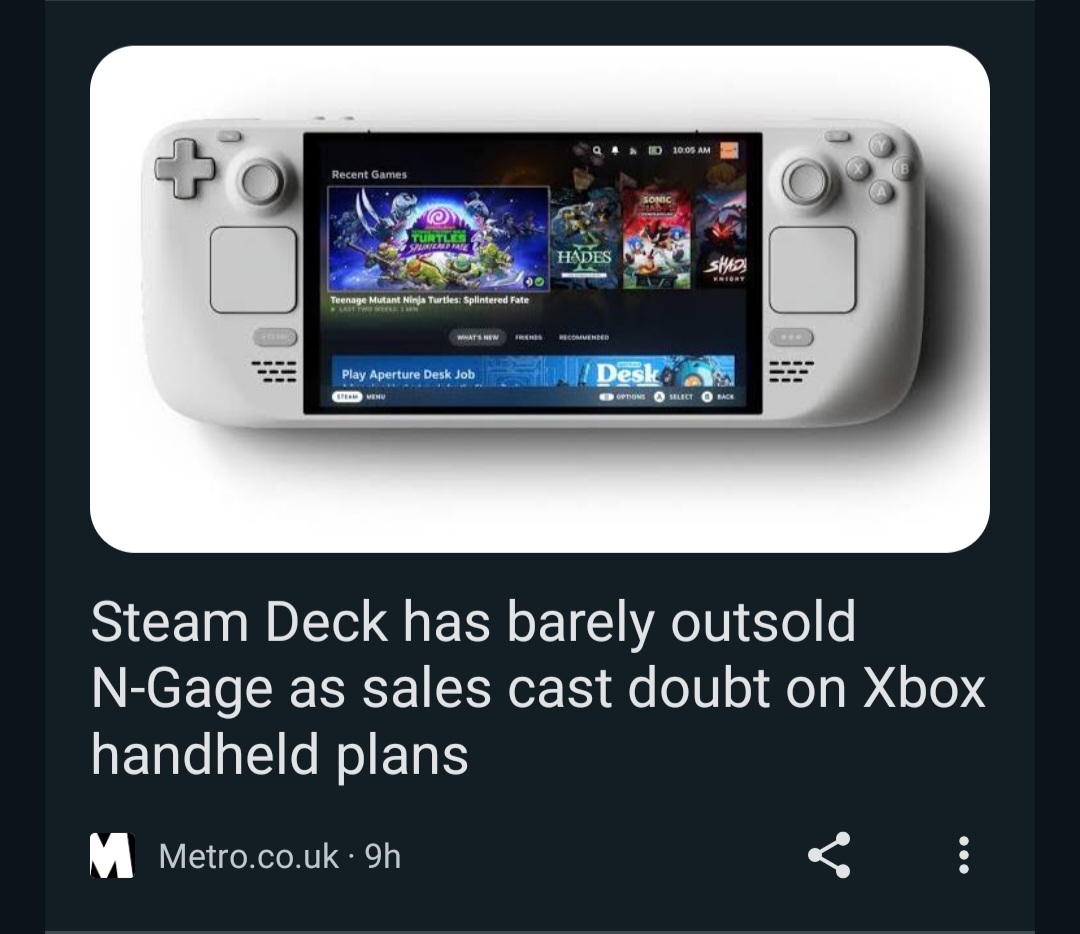Click the left square trackpad on the Deck

(253, 270)
